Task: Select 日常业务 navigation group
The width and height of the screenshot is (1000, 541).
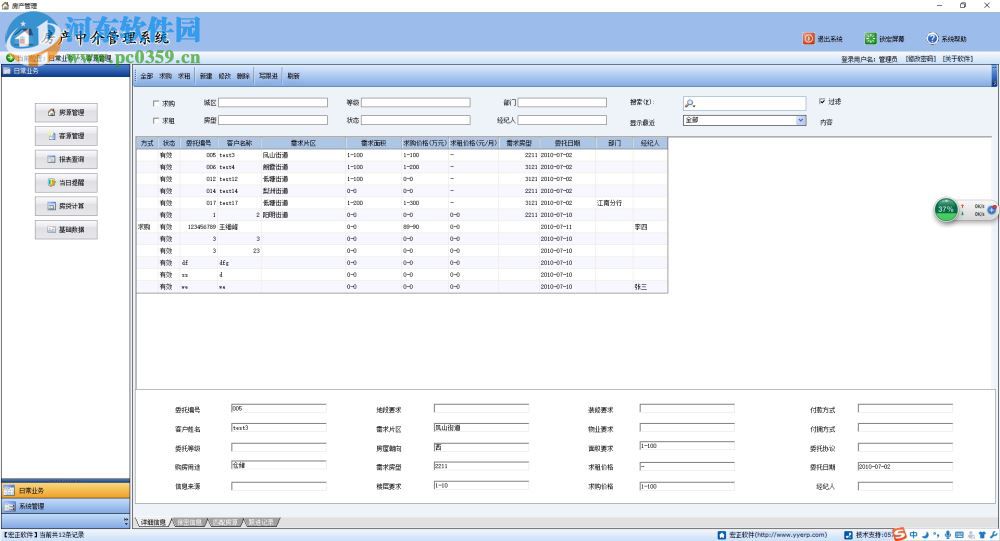Action: tap(66, 491)
